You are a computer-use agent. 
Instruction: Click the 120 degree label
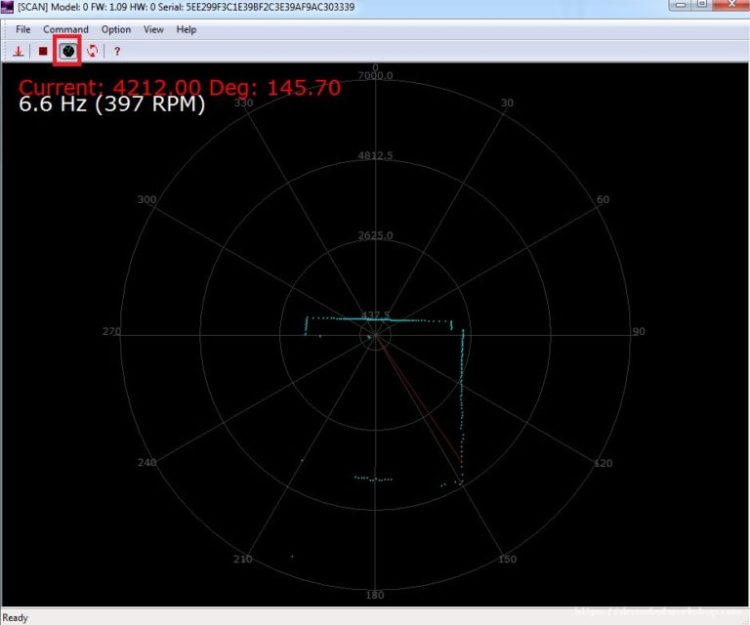603,463
